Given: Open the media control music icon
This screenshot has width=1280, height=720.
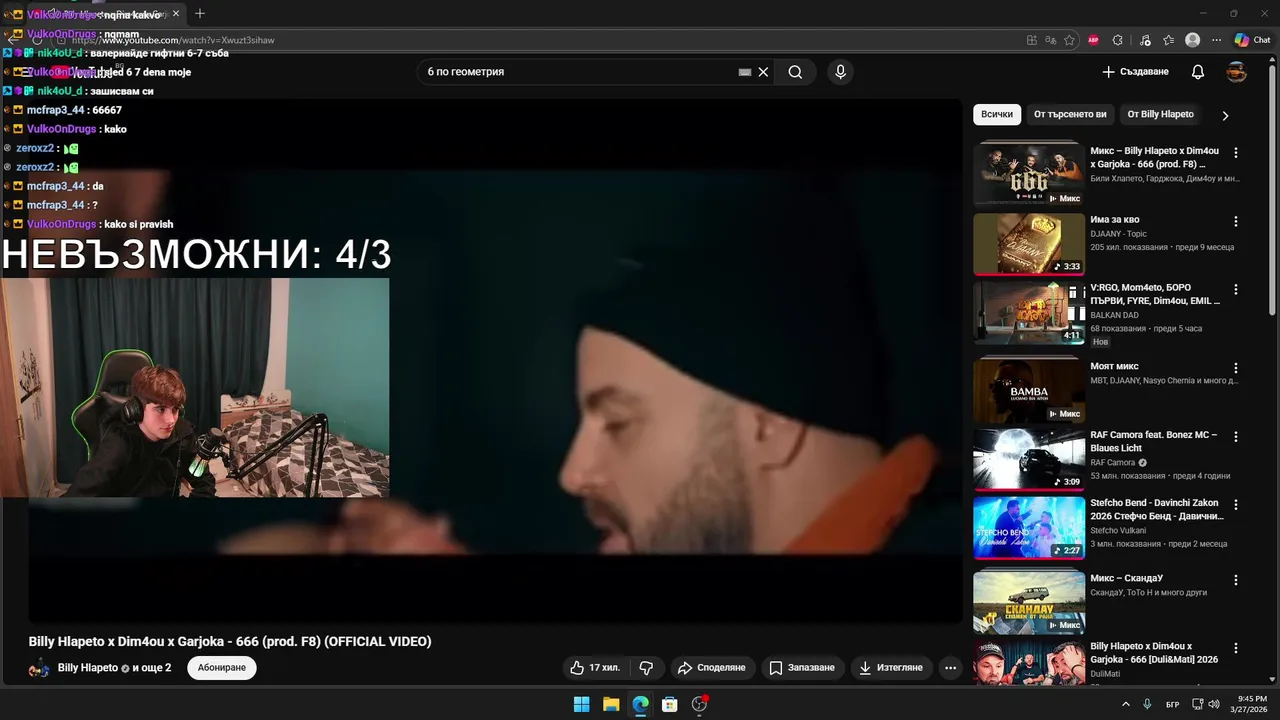Looking at the screenshot, I should pyautogui.click(x=1143, y=40).
